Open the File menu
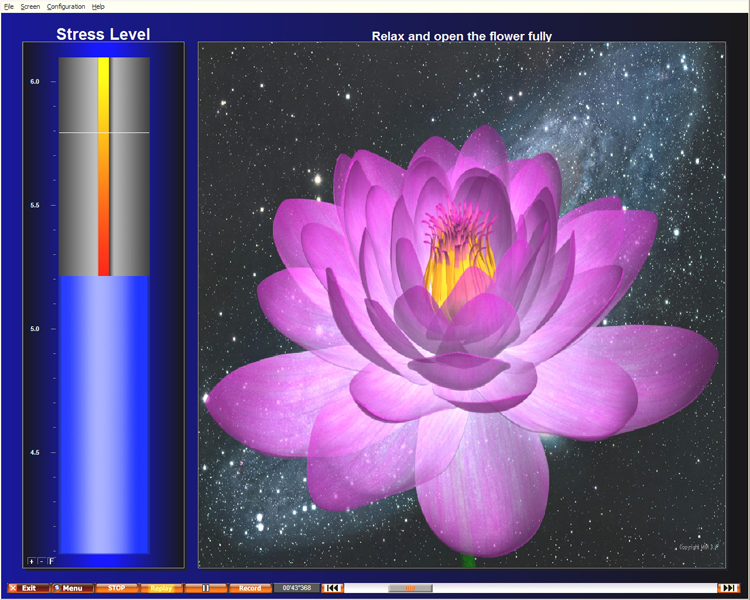 click(9, 6)
